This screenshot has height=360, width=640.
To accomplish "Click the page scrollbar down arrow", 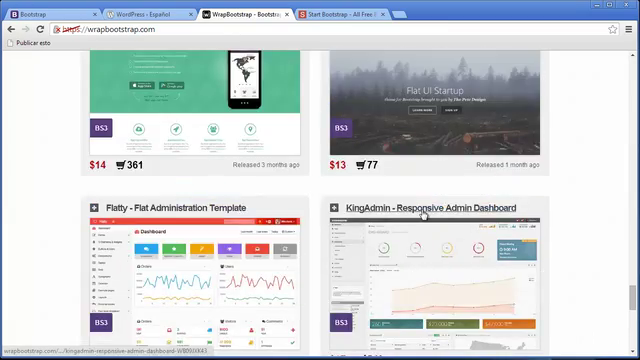I will tap(633, 351).
